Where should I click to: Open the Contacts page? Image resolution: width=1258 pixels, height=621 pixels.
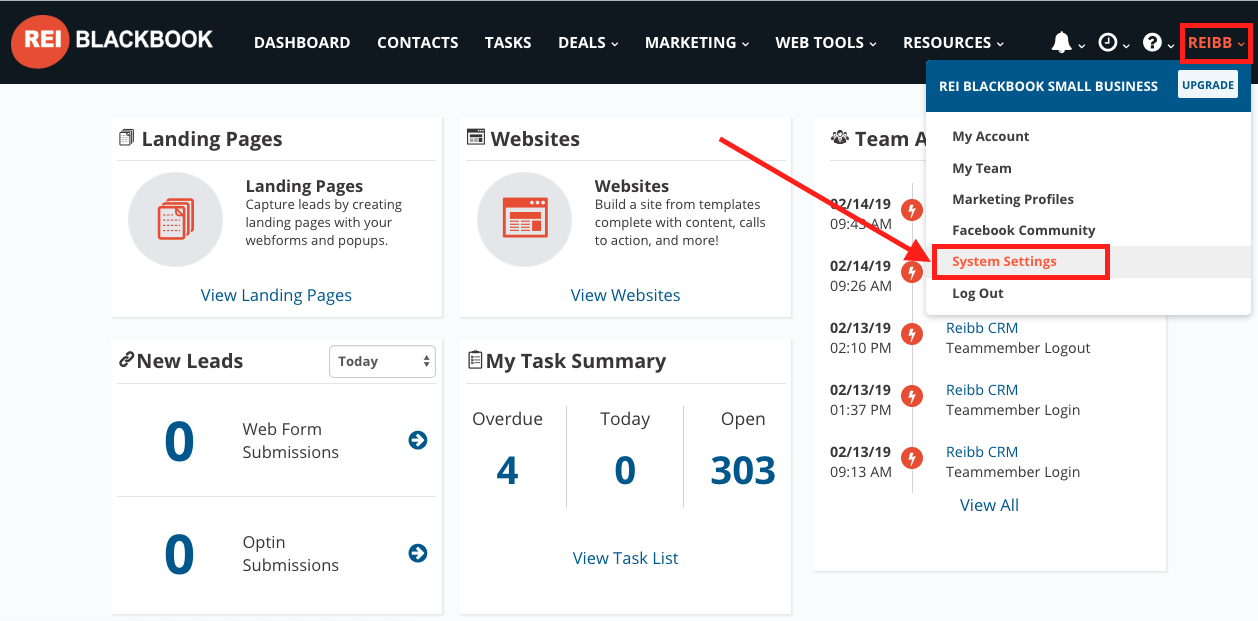418,42
